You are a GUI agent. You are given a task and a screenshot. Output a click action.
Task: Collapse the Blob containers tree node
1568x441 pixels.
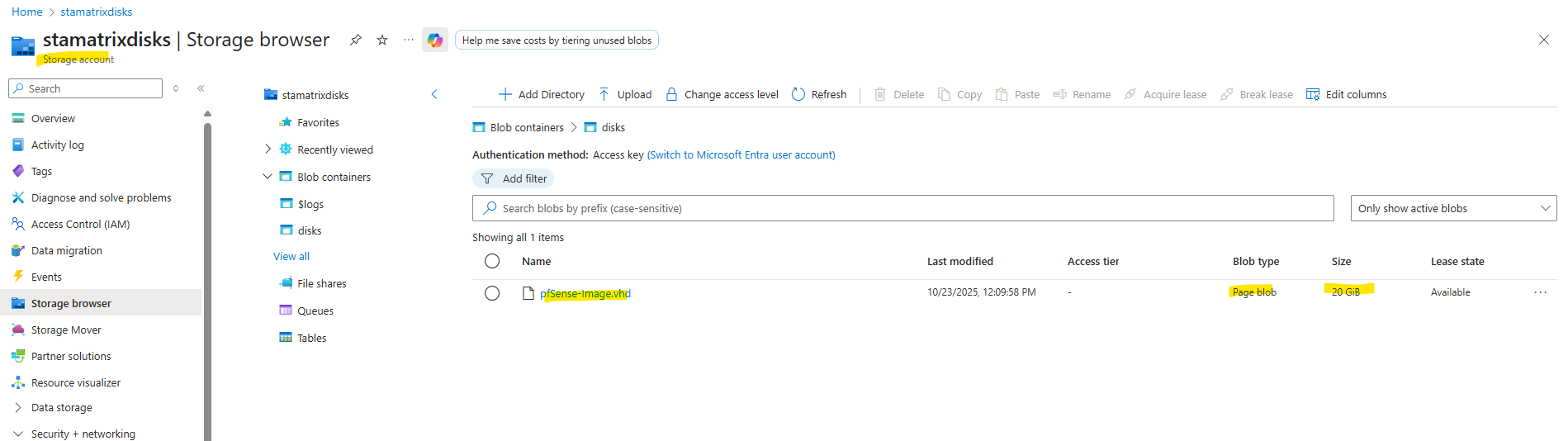point(268,177)
